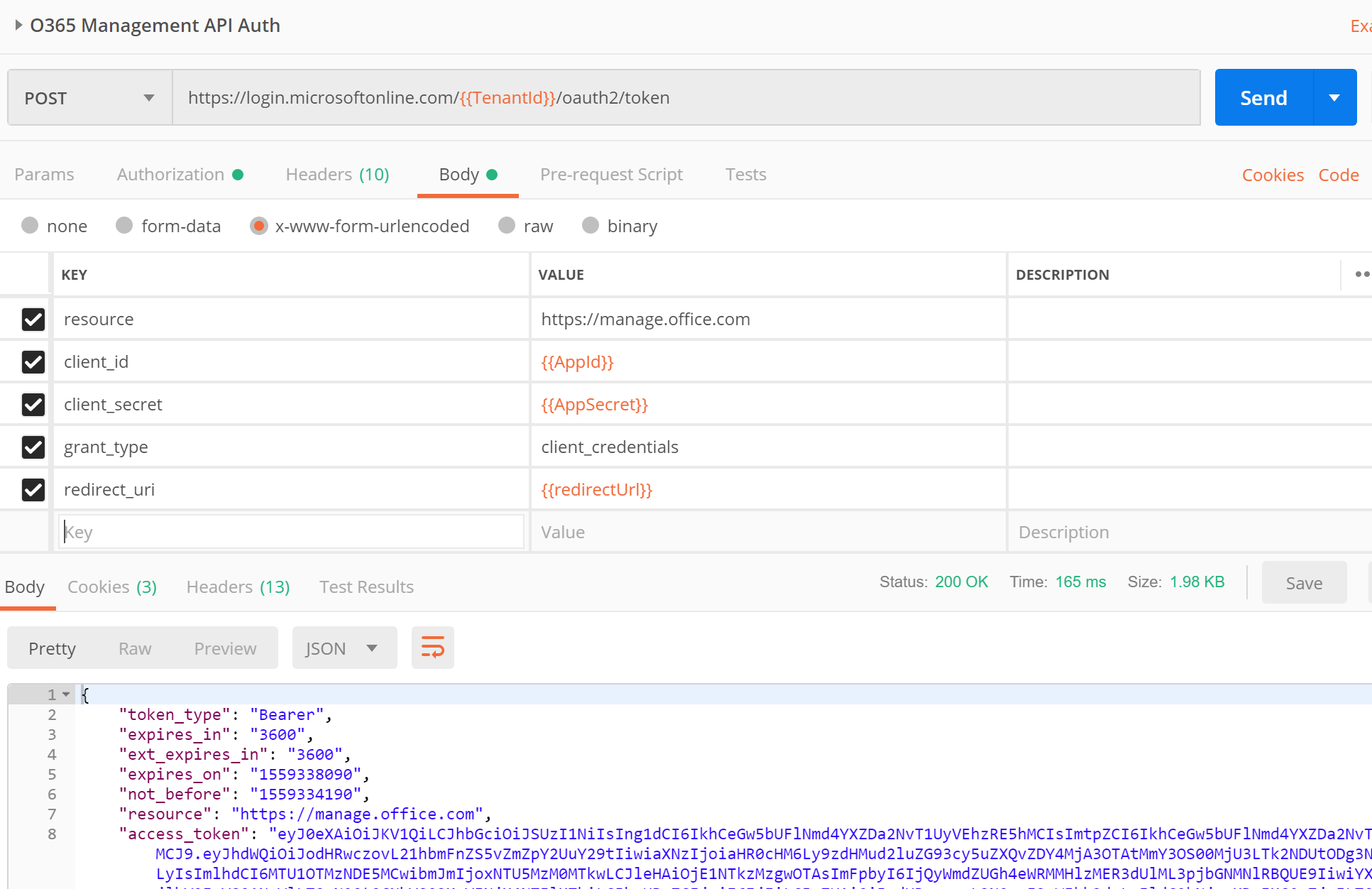Select form-data body type
This screenshot has width=1372, height=889.
(125, 226)
